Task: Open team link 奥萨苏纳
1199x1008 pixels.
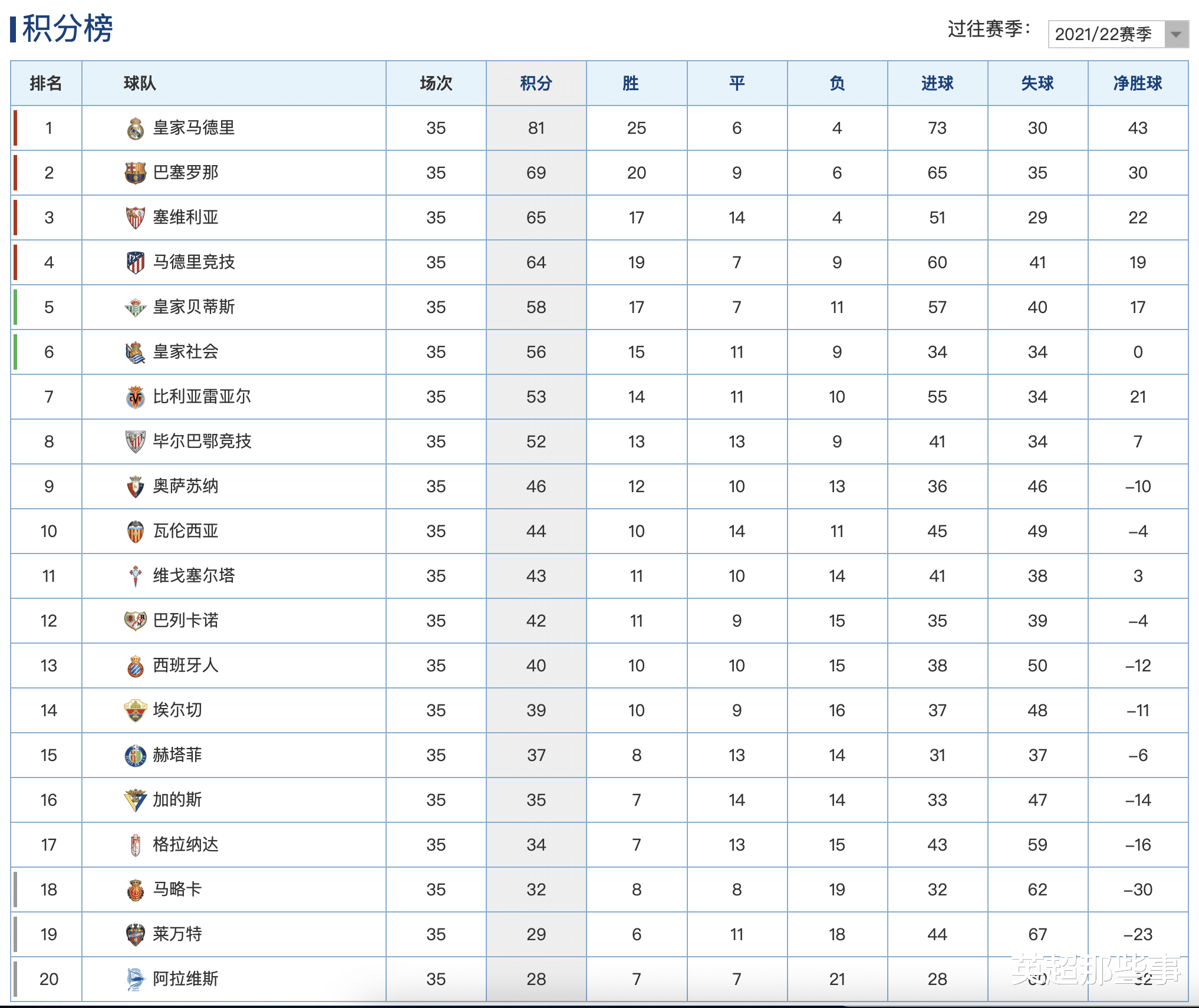Action: pyautogui.click(x=186, y=486)
